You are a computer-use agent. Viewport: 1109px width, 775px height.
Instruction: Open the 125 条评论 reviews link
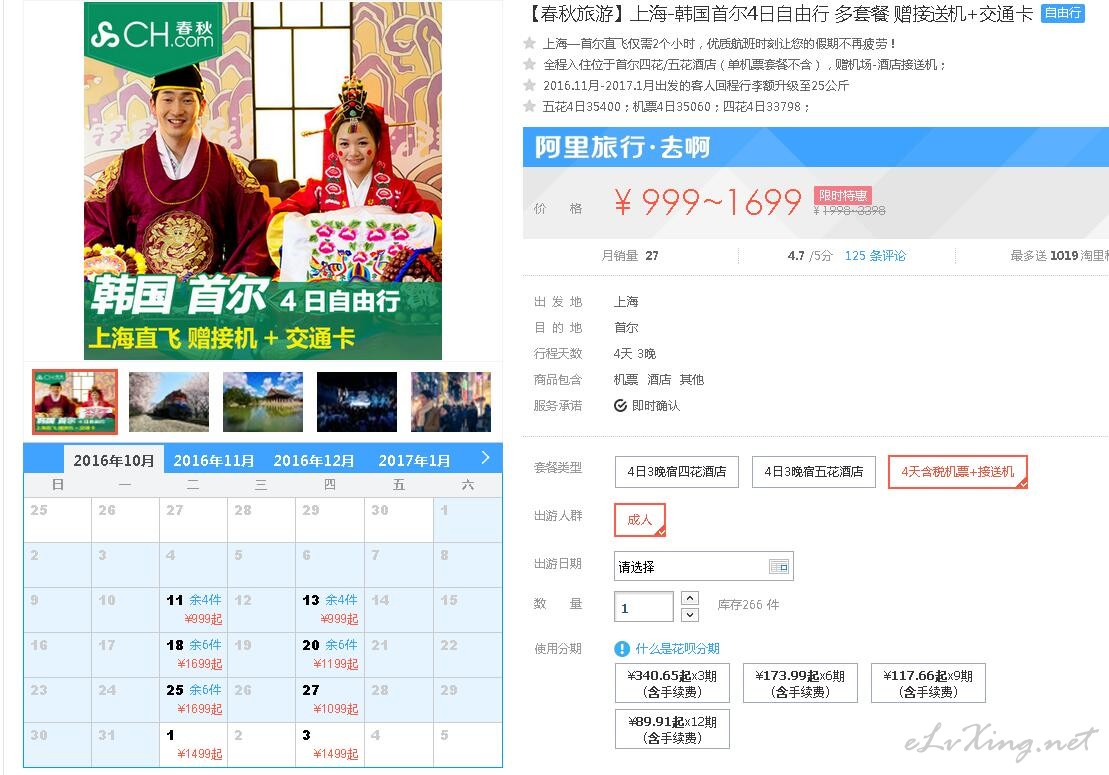tap(875, 255)
